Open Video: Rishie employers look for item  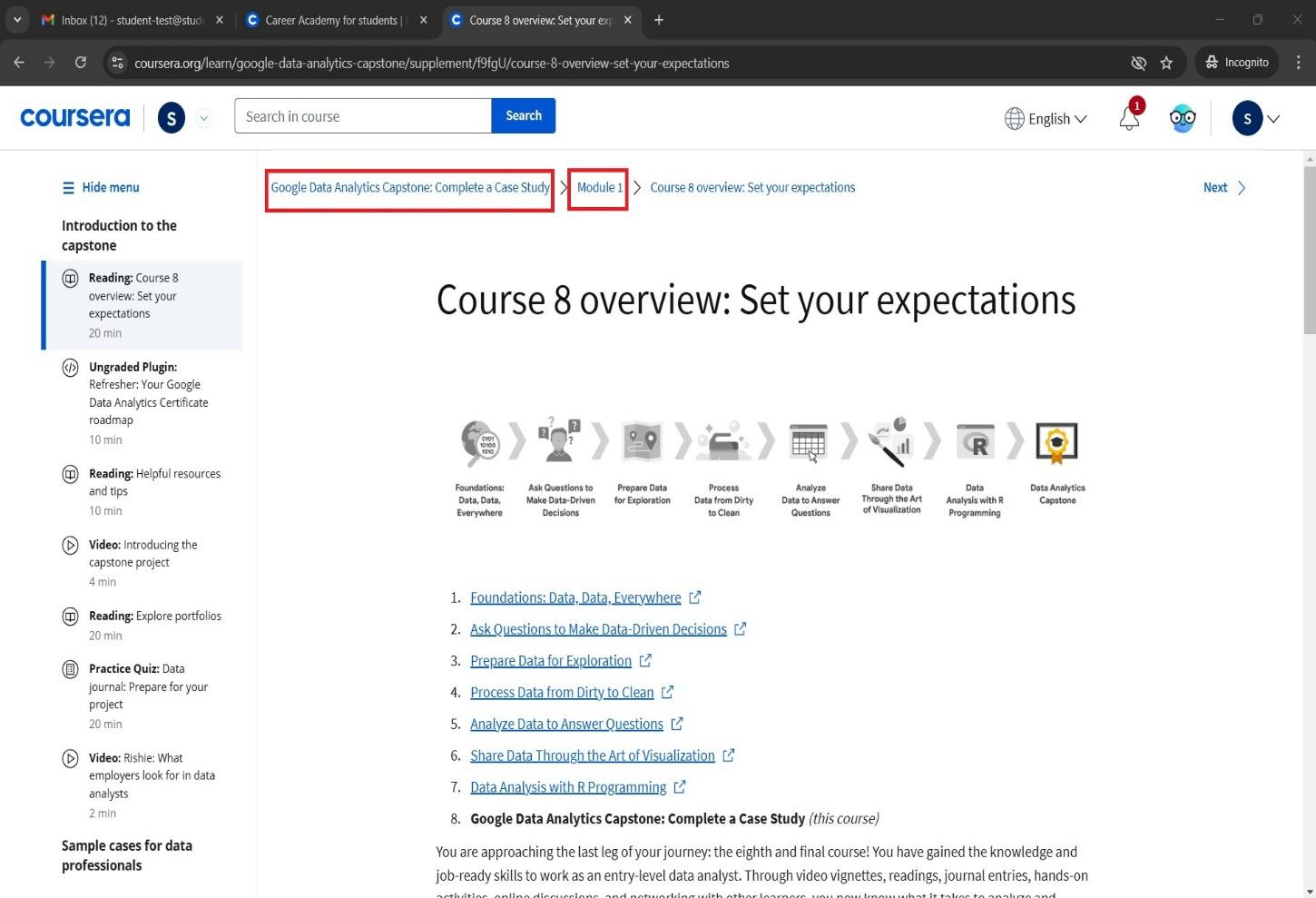coord(142,785)
